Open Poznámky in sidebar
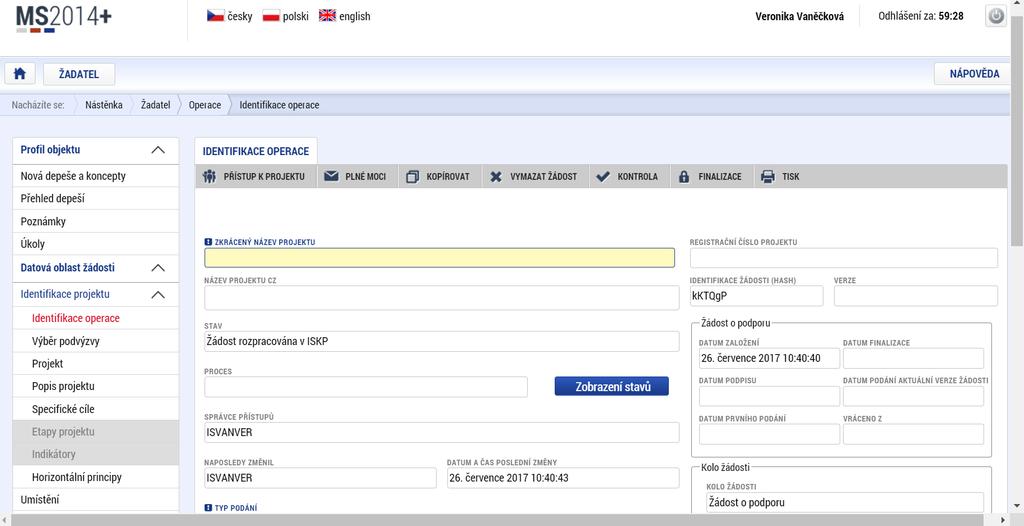This screenshot has height=526, width=1024. pos(95,221)
